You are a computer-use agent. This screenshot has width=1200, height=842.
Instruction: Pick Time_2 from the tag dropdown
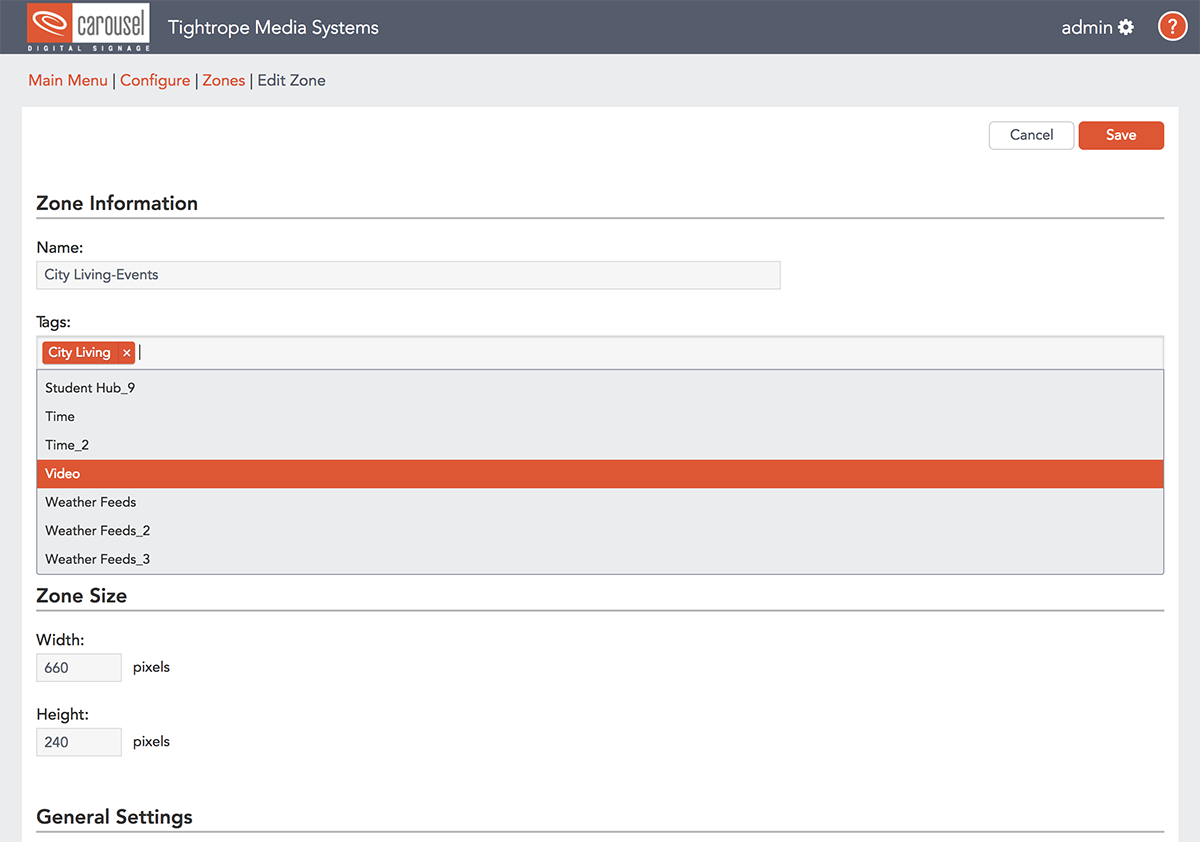click(67, 445)
